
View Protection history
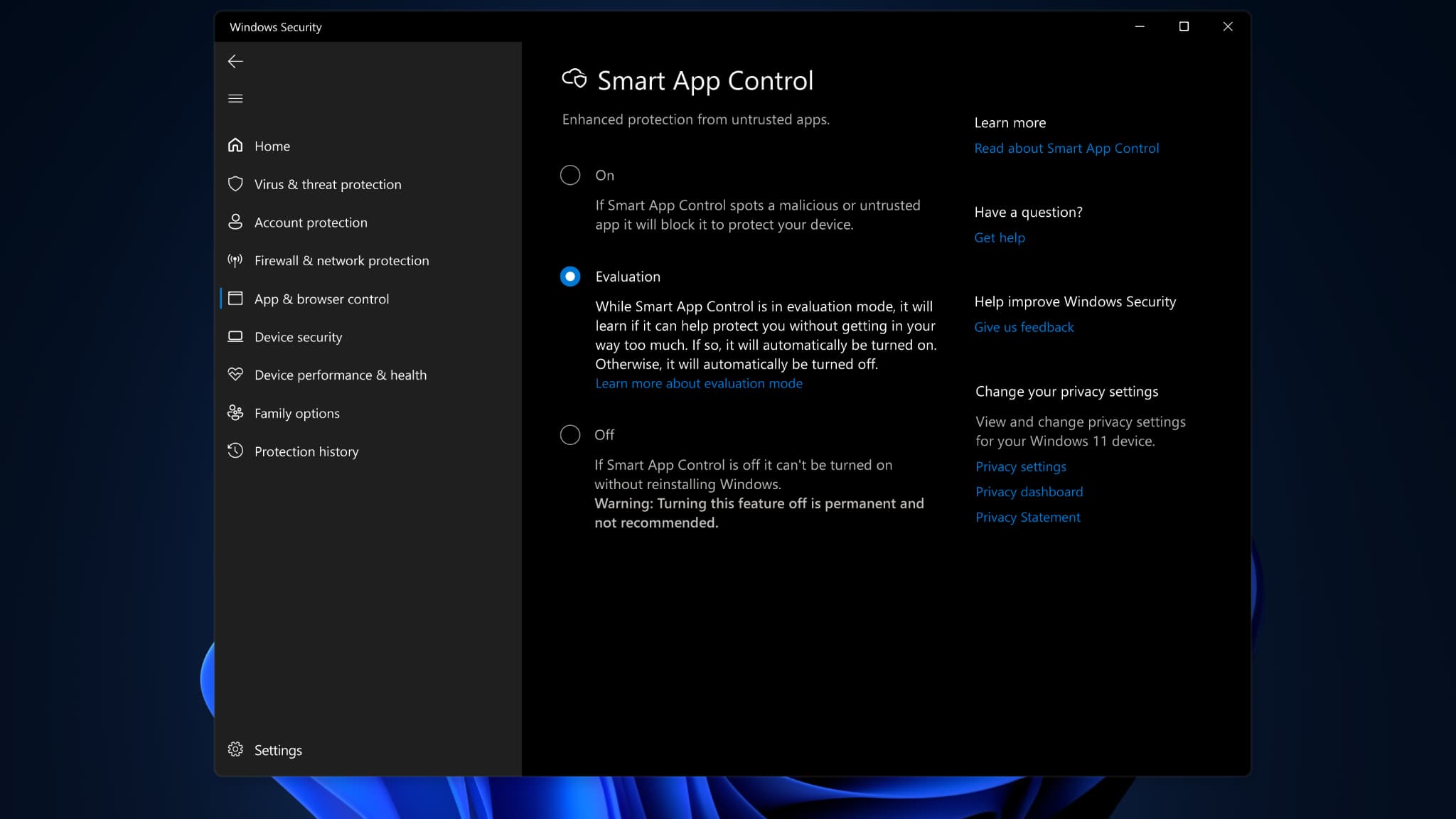coord(306,451)
